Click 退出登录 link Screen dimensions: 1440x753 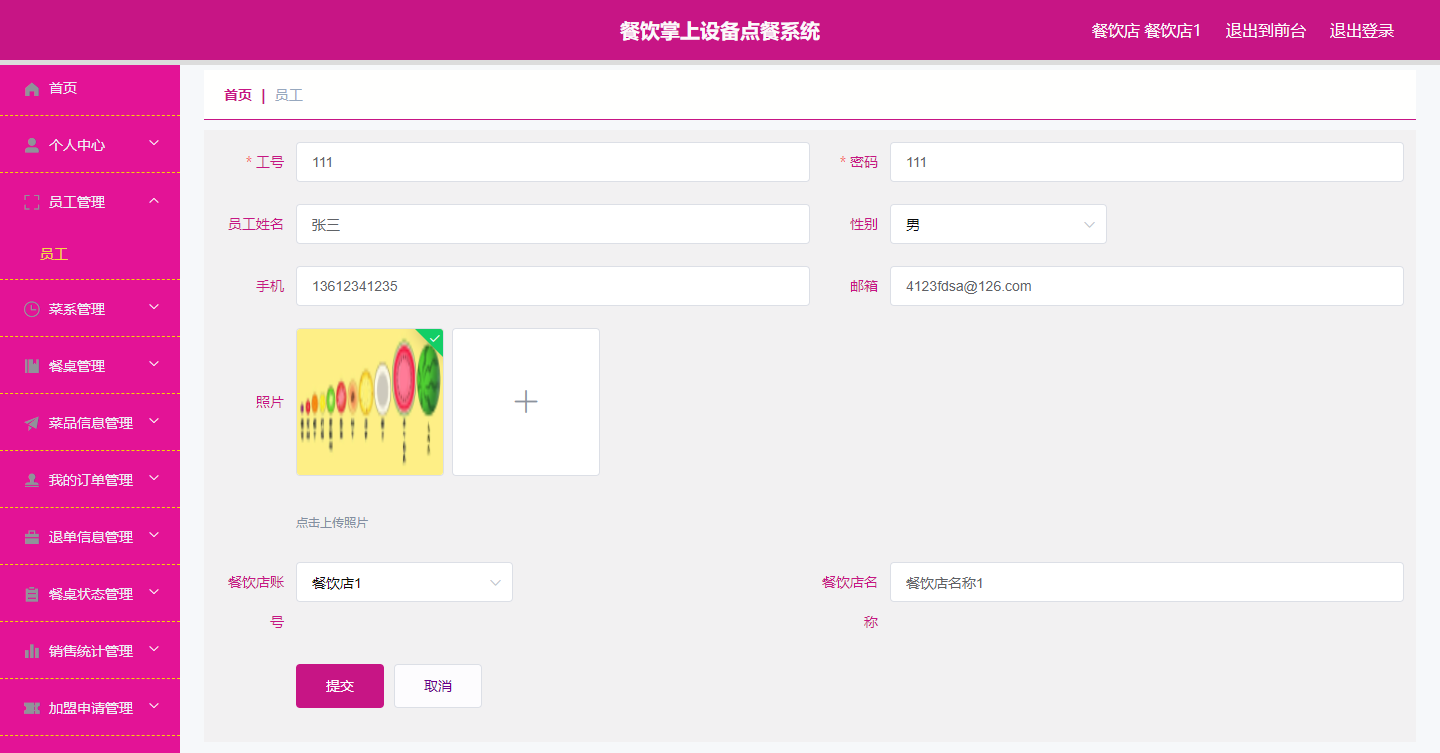(x=1362, y=30)
